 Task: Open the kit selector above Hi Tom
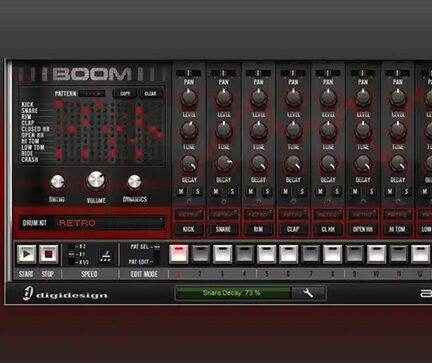[397, 214]
